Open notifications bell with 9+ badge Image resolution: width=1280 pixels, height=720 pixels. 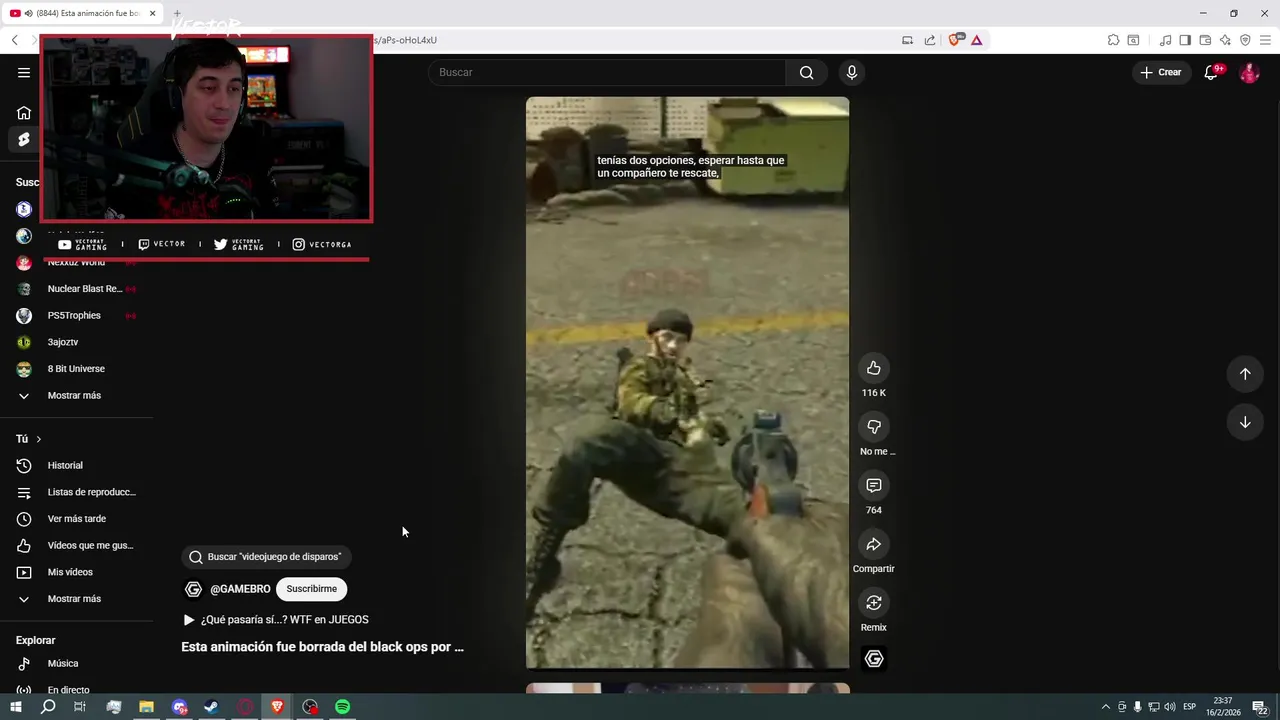[1211, 72]
